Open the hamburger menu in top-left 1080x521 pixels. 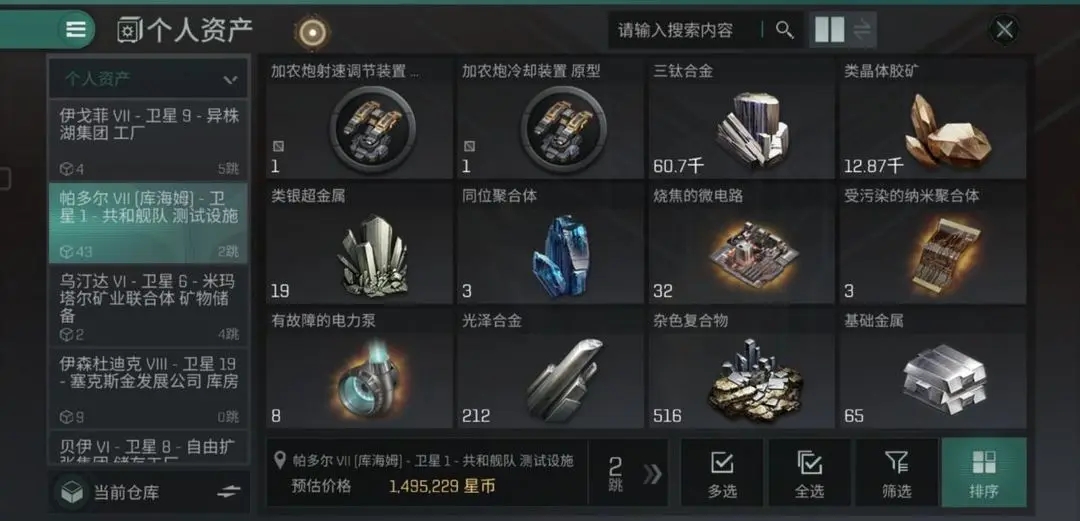(76, 30)
